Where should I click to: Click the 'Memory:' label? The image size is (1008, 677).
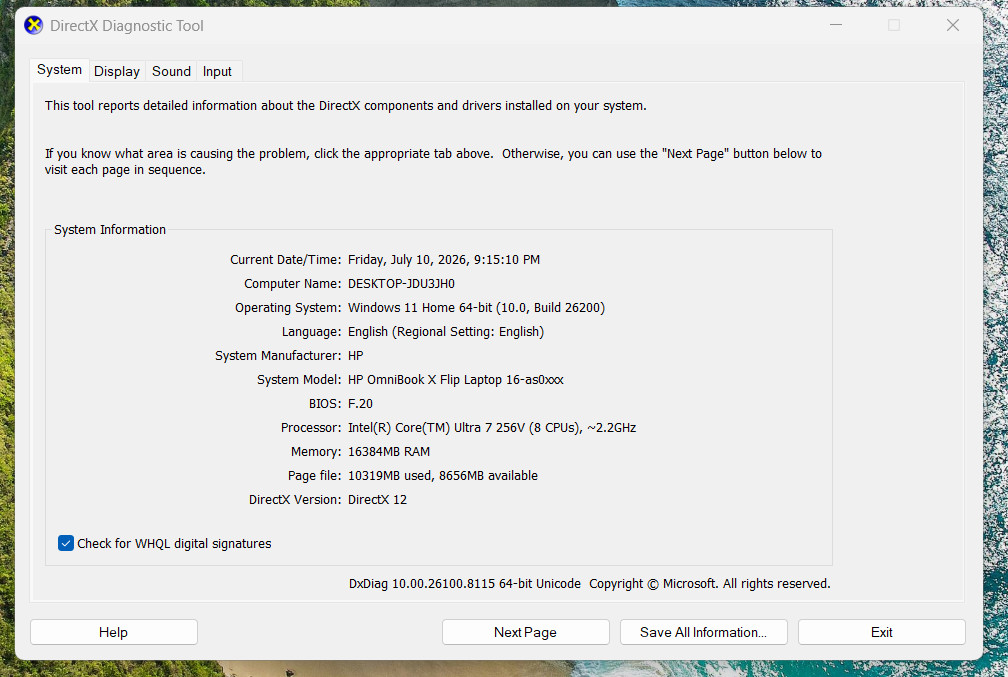pos(316,452)
